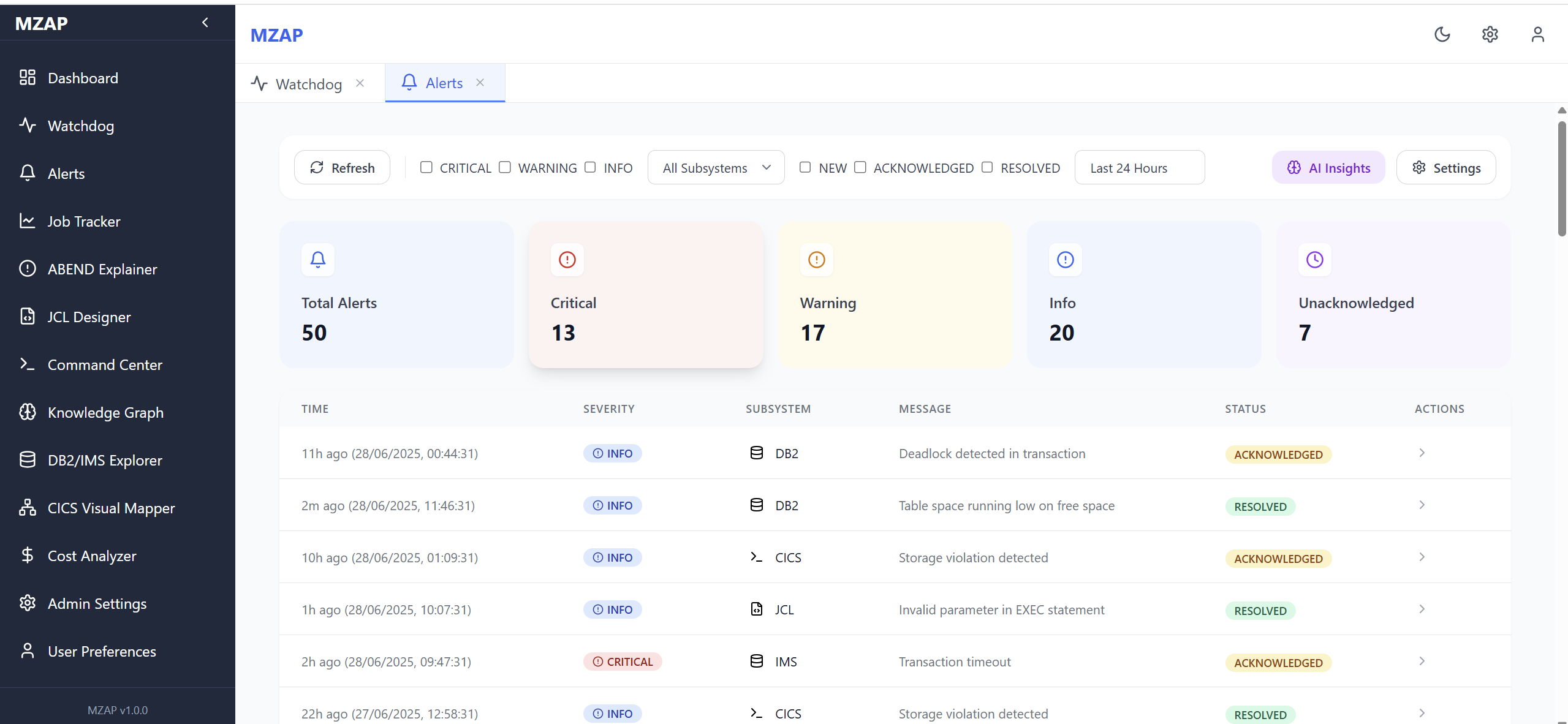
Task: Open the JCL Designer
Action: click(89, 317)
